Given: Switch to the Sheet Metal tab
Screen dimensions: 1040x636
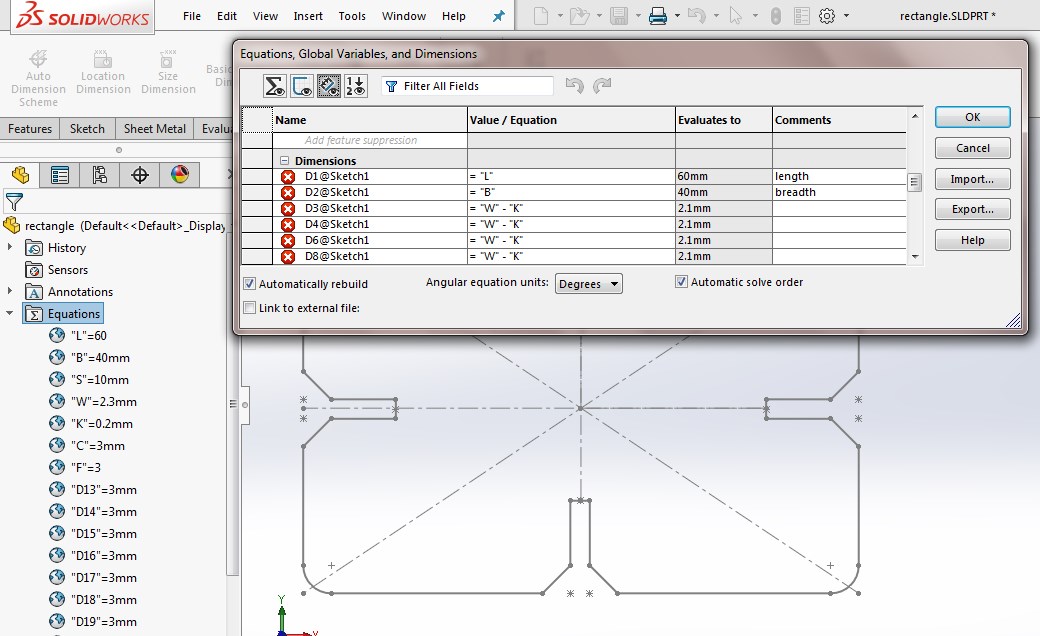Looking at the screenshot, I should 155,129.
